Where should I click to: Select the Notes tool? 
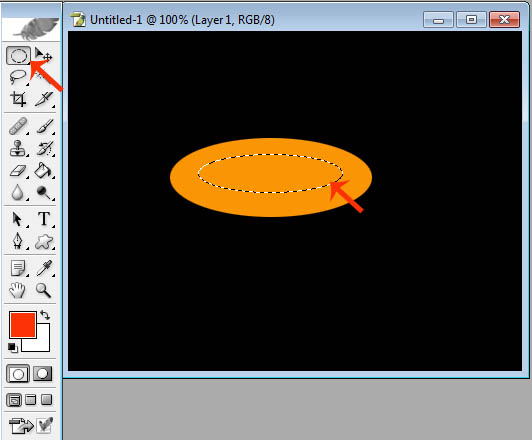[18, 268]
